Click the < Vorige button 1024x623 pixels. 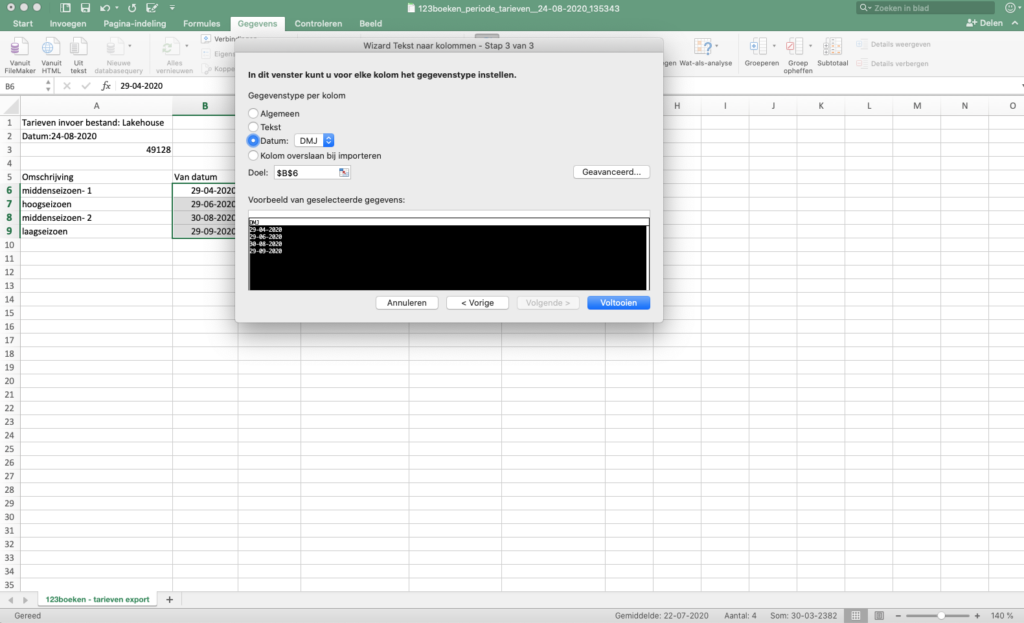click(x=477, y=302)
